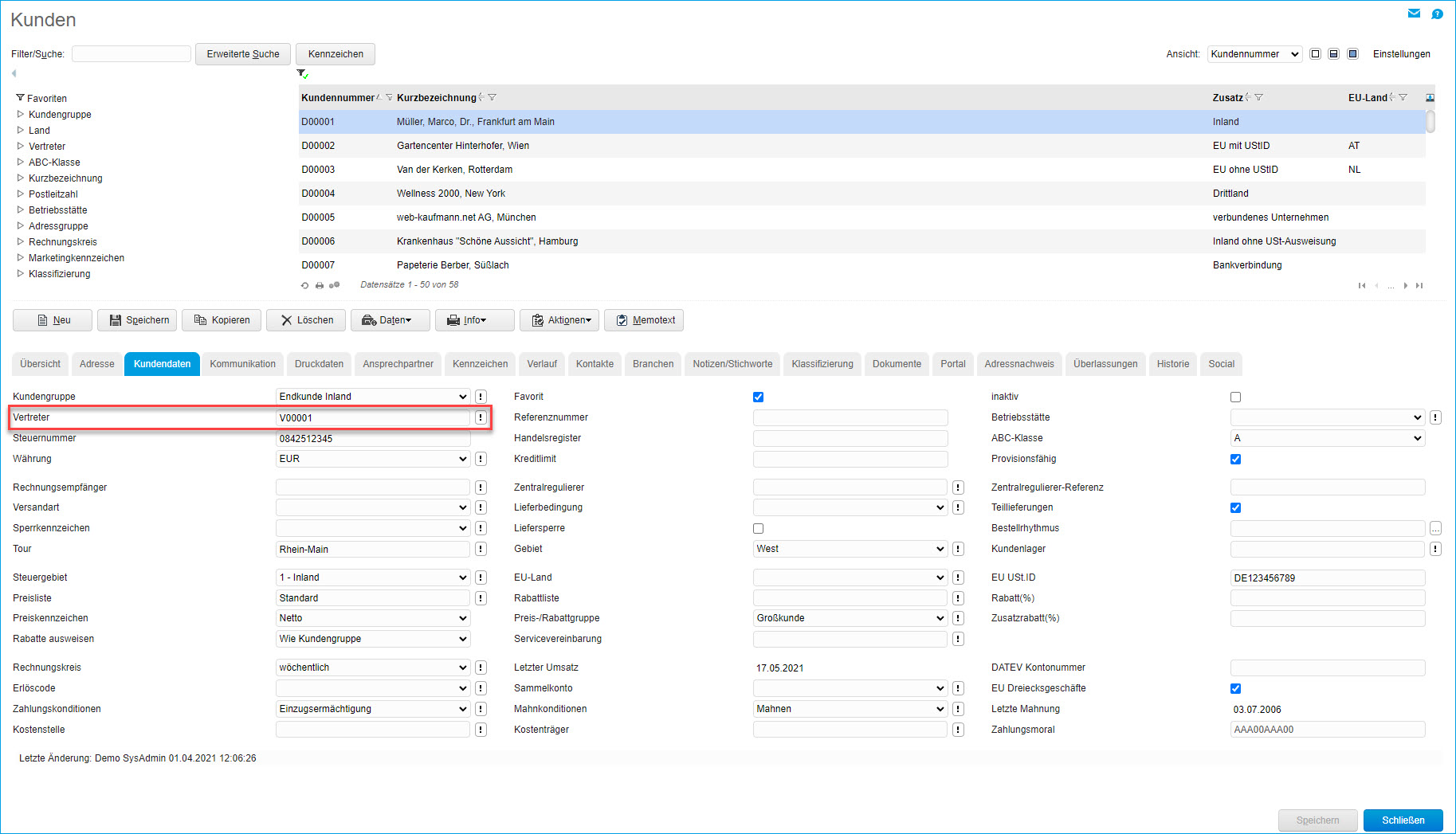Print the customer list via printer icon

(x=319, y=285)
